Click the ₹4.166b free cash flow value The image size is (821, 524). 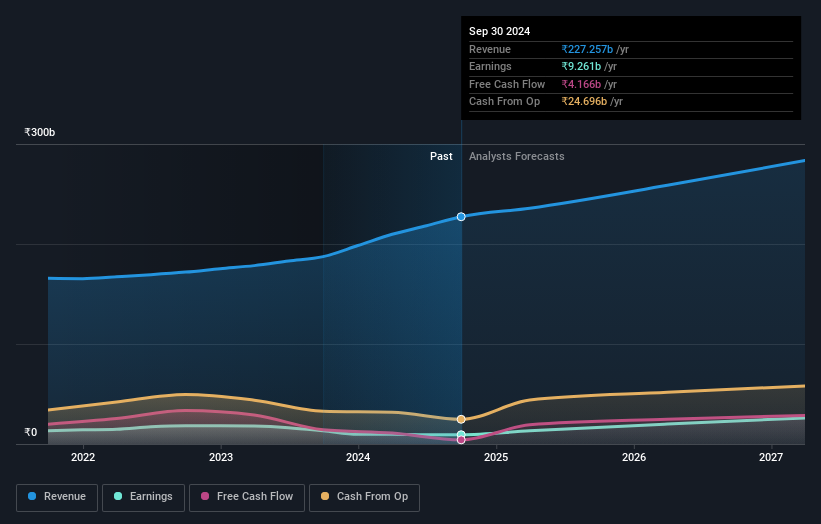pyautogui.click(x=581, y=84)
